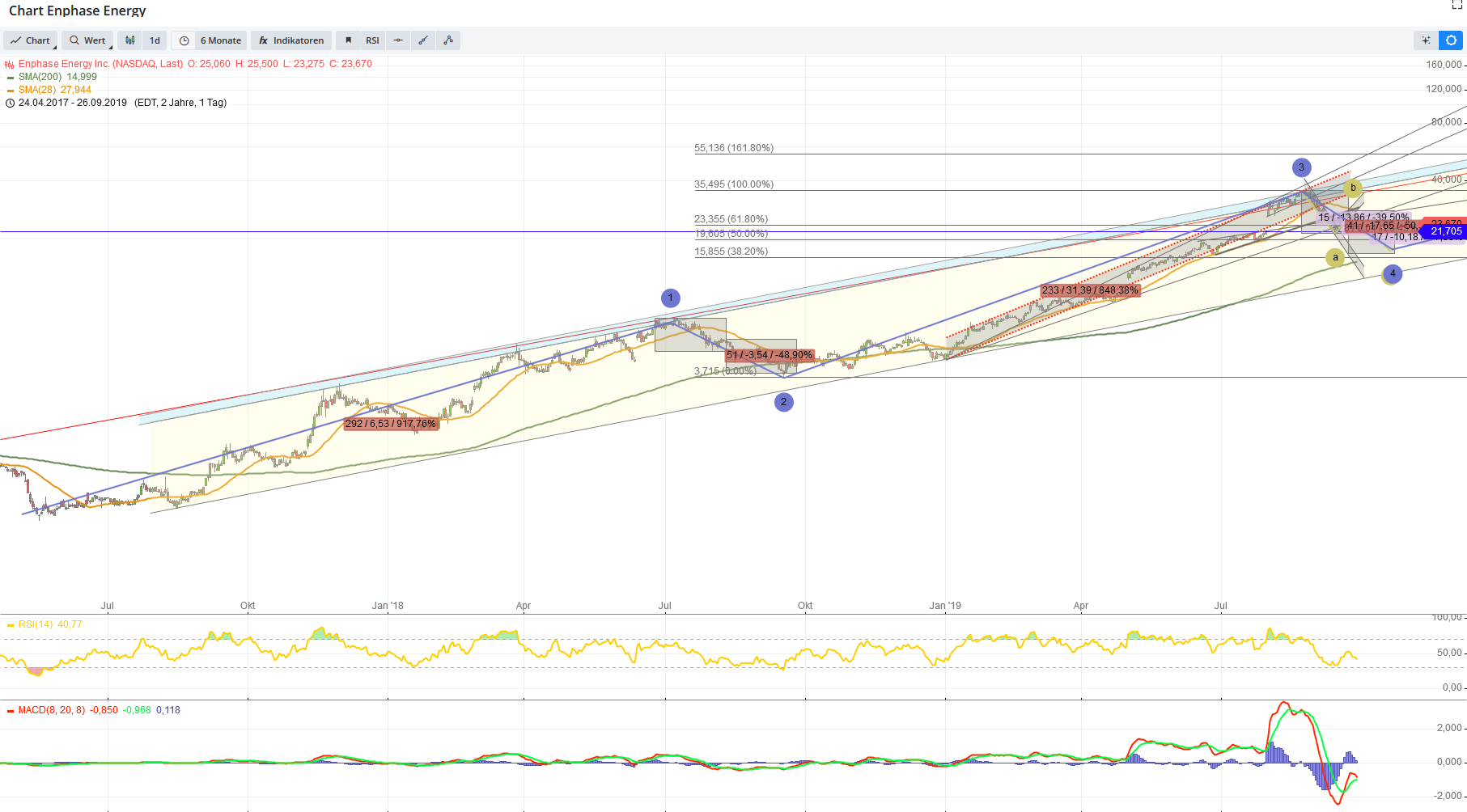This screenshot has width=1467, height=812.
Task: Open the 6 Monate period selector
Action: tap(221, 40)
